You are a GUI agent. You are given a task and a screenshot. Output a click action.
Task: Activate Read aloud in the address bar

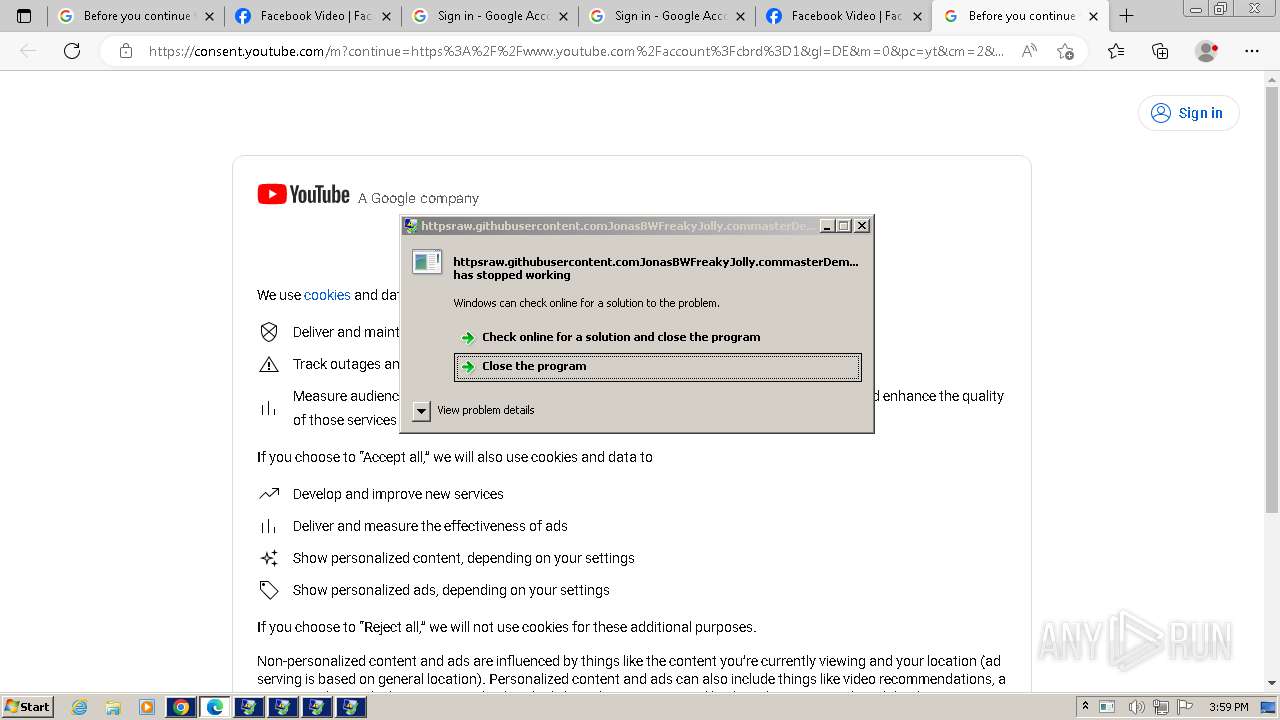[1029, 51]
